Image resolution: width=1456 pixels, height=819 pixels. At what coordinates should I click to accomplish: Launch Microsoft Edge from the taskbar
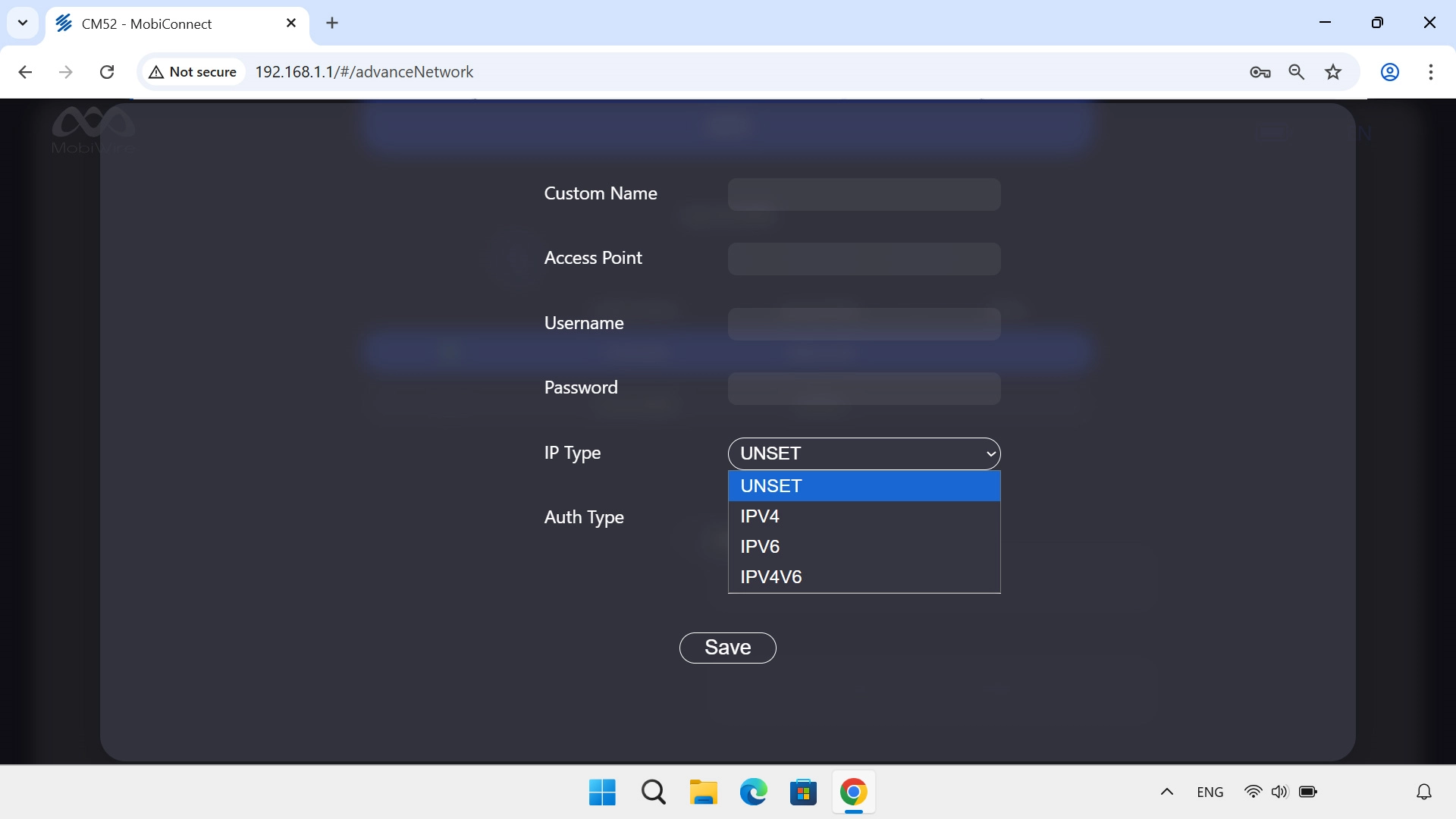tap(752, 792)
